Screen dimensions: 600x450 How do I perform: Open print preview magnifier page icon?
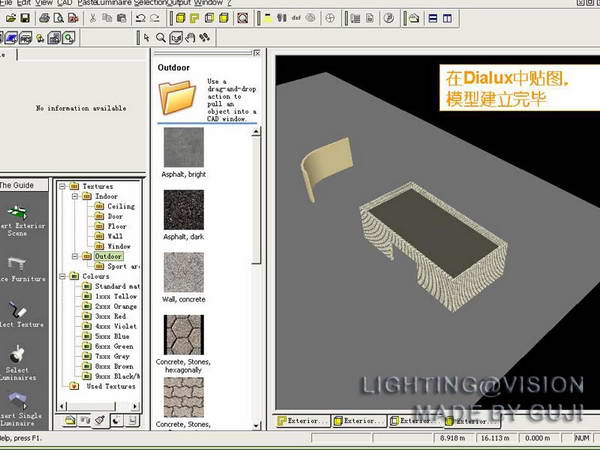click(59, 18)
